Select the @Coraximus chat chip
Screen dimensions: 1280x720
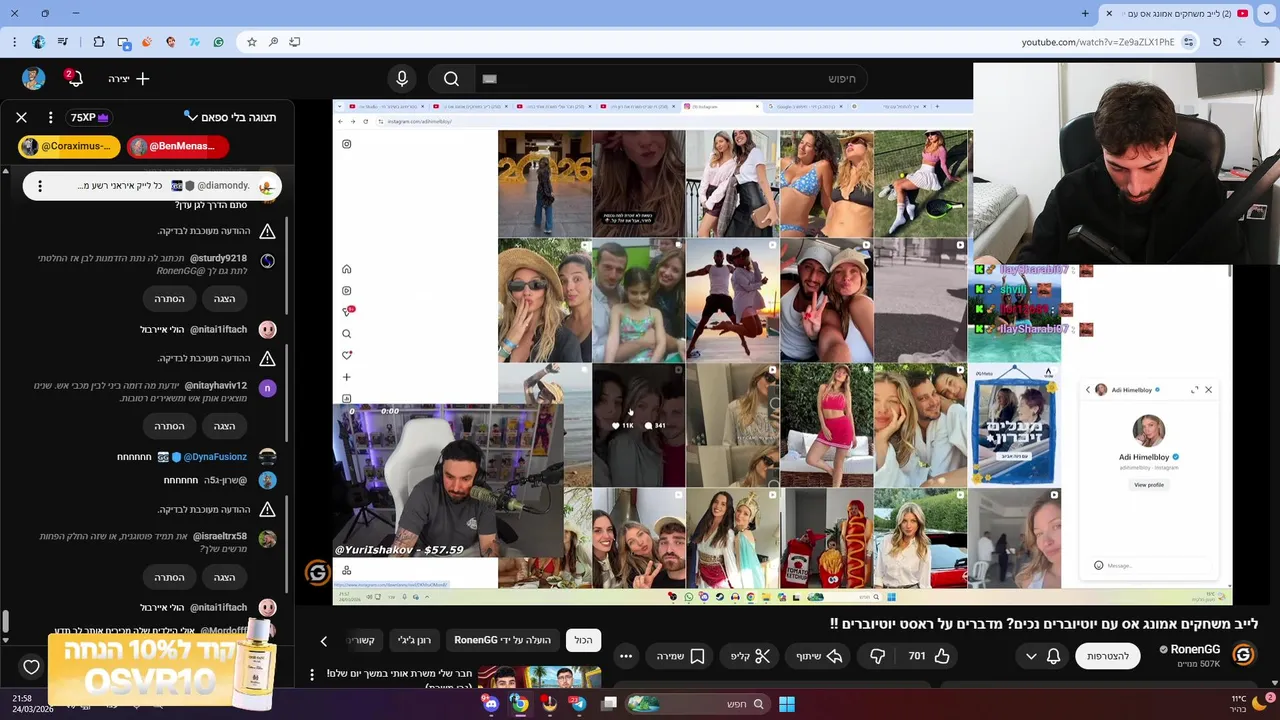(69, 146)
